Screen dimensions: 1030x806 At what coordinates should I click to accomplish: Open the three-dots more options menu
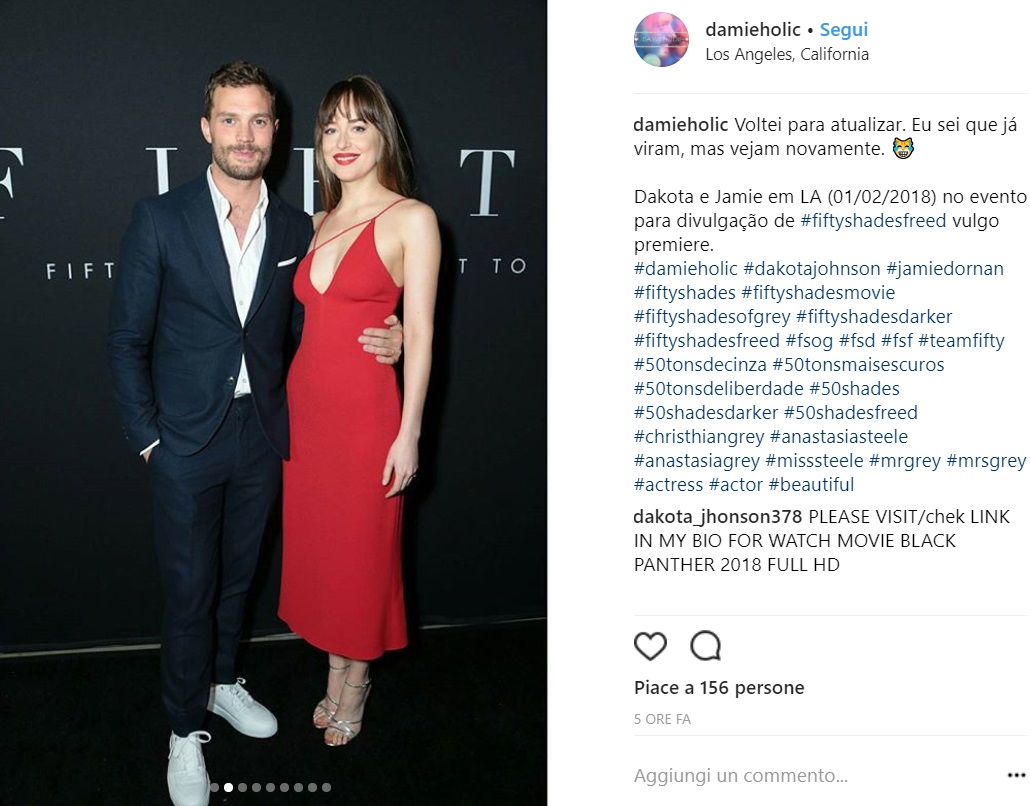pyautogui.click(x=1017, y=776)
